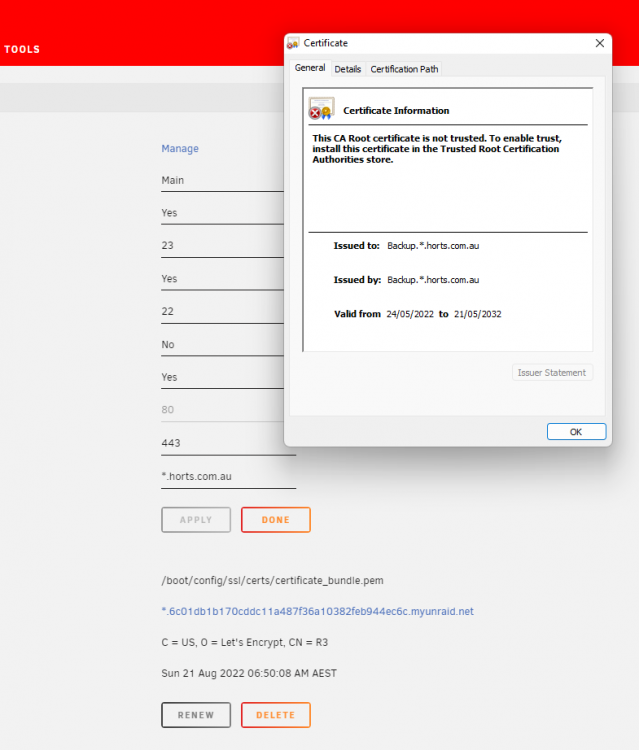Open the Tools menu in red header
639x750 pixels.
22,49
